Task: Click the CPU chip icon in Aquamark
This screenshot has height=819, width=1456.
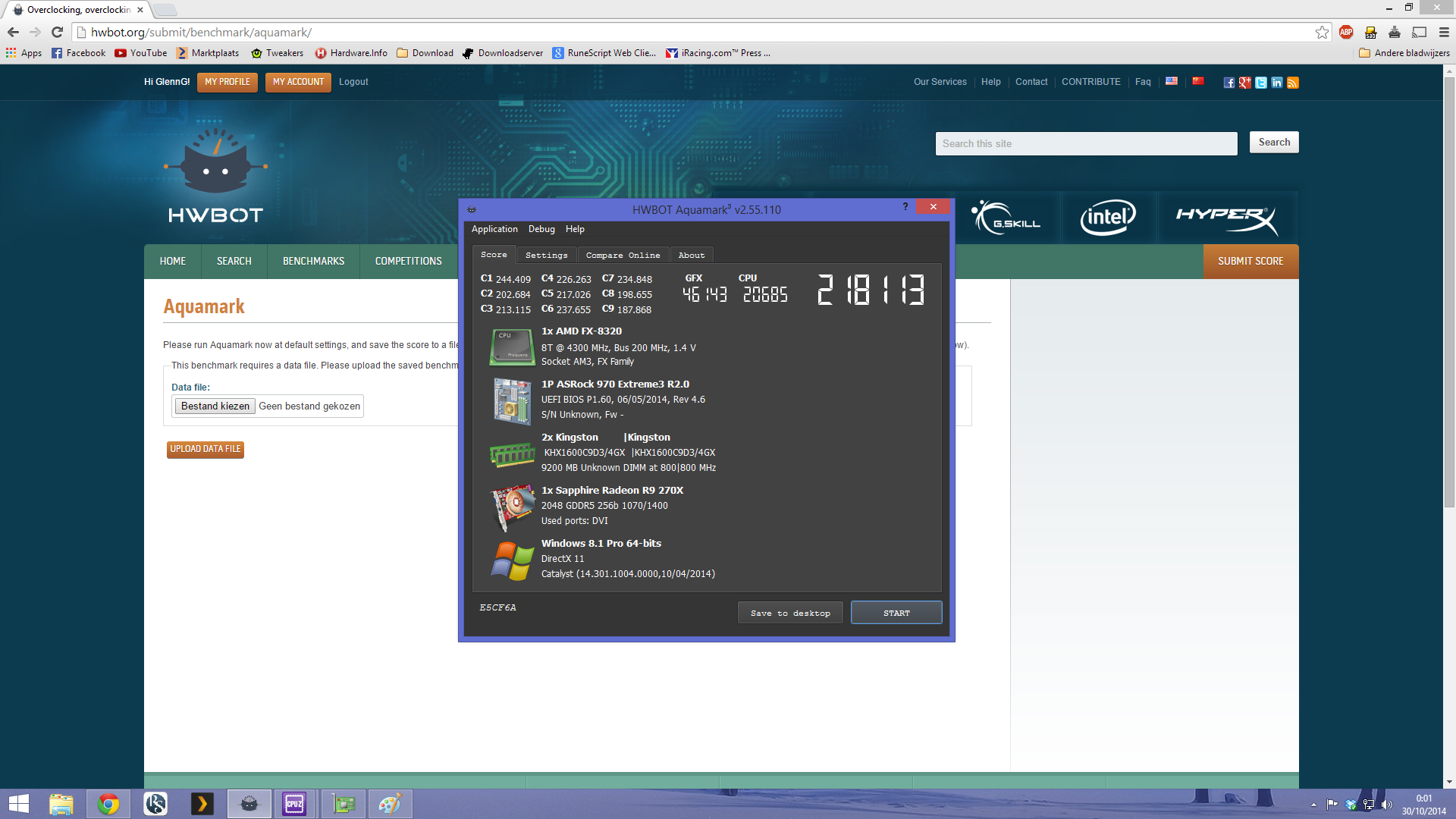Action: (513, 347)
